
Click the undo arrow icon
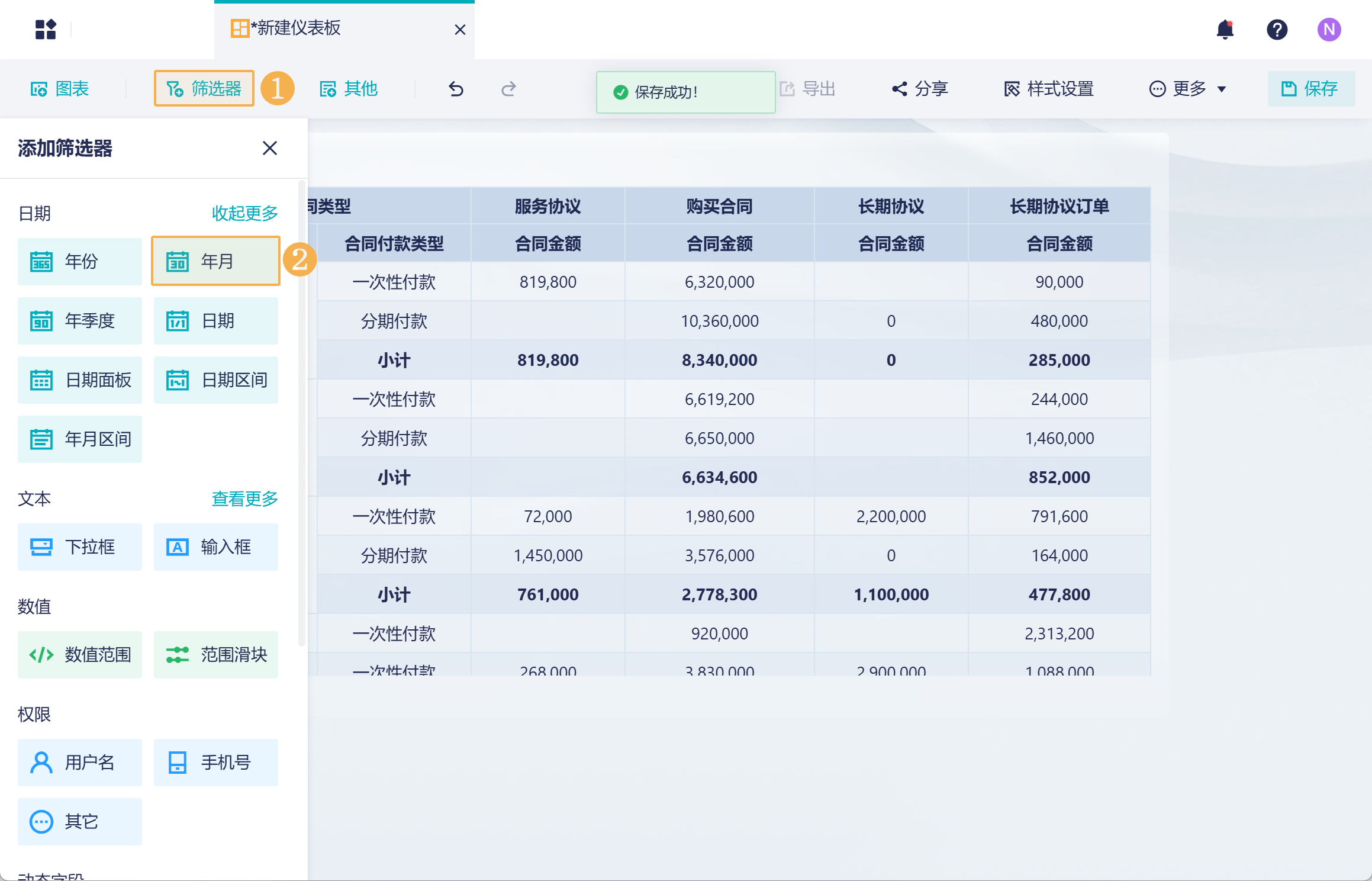(456, 89)
